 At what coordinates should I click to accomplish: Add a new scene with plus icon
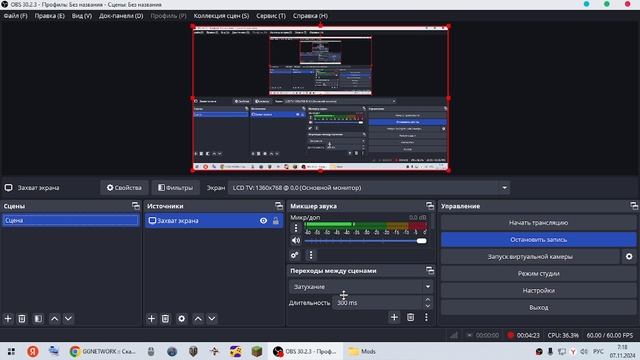click(8, 318)
